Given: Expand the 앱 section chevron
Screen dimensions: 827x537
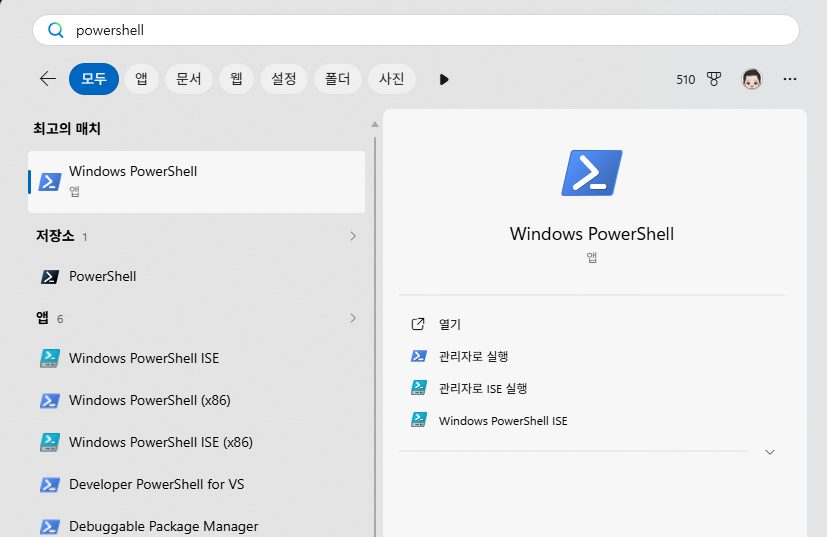Looking at the screenshot, I should pos(353,318).
